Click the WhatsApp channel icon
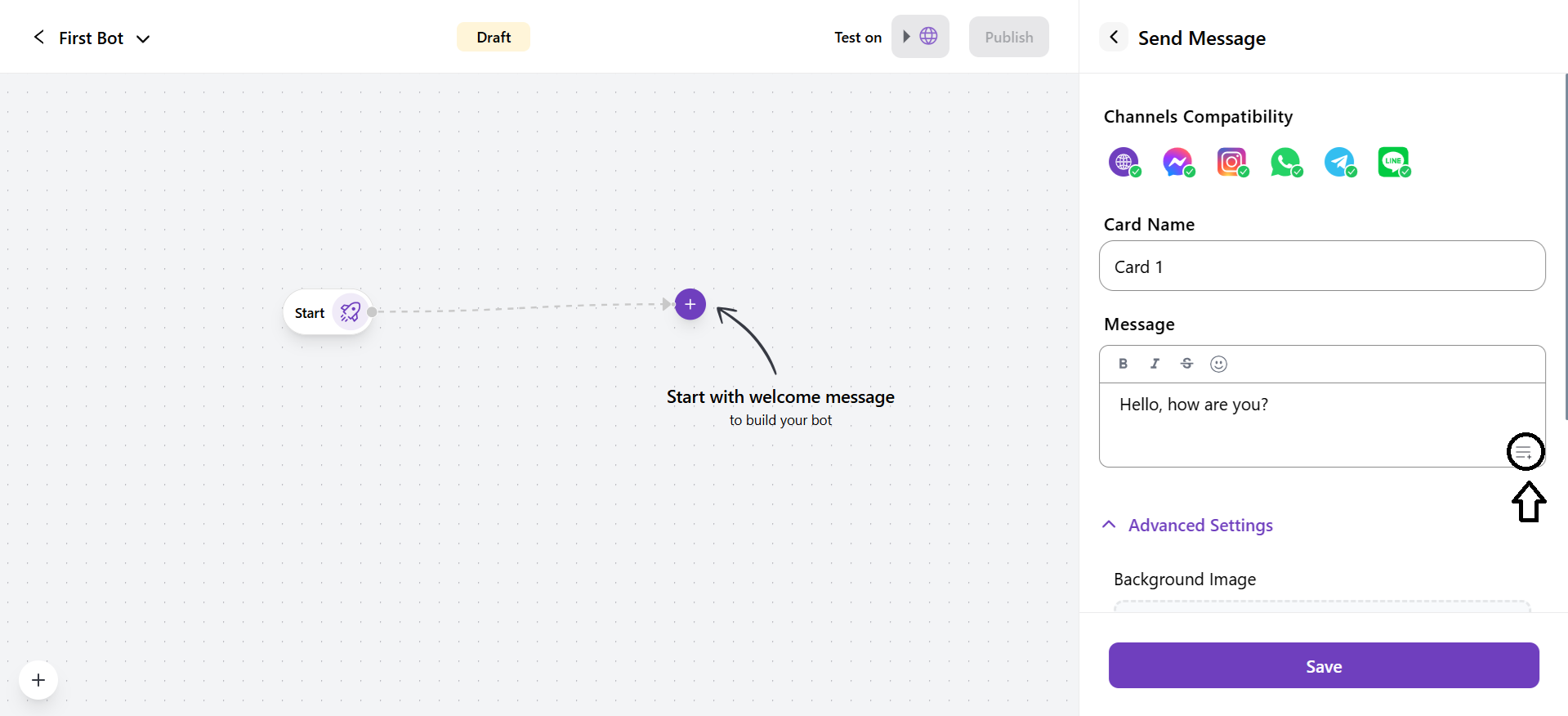1568x716 pixels. pos(1285,162)
